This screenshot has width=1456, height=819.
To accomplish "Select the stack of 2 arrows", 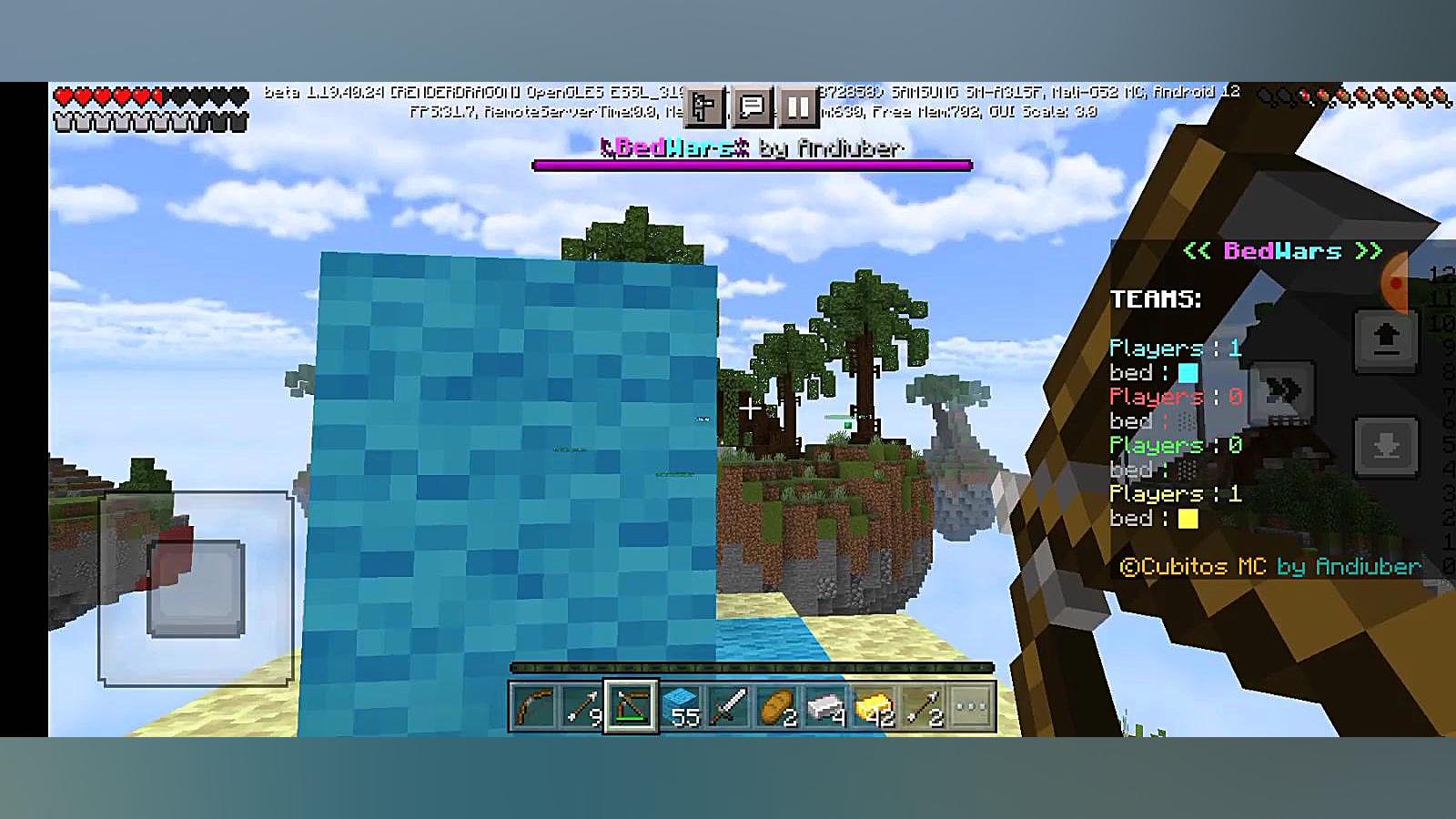I will coord(924,707).
